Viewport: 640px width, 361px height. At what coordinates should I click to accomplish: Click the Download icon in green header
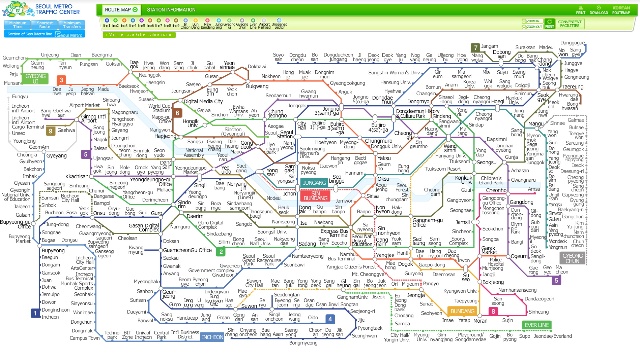pyautogui.click(x=599, y=10)
